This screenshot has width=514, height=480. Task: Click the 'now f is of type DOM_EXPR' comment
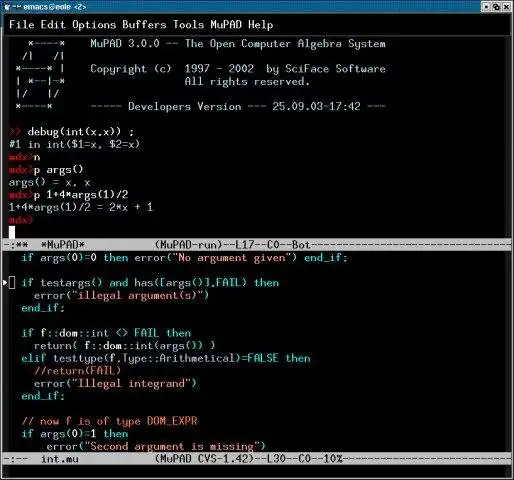[110, 421]
